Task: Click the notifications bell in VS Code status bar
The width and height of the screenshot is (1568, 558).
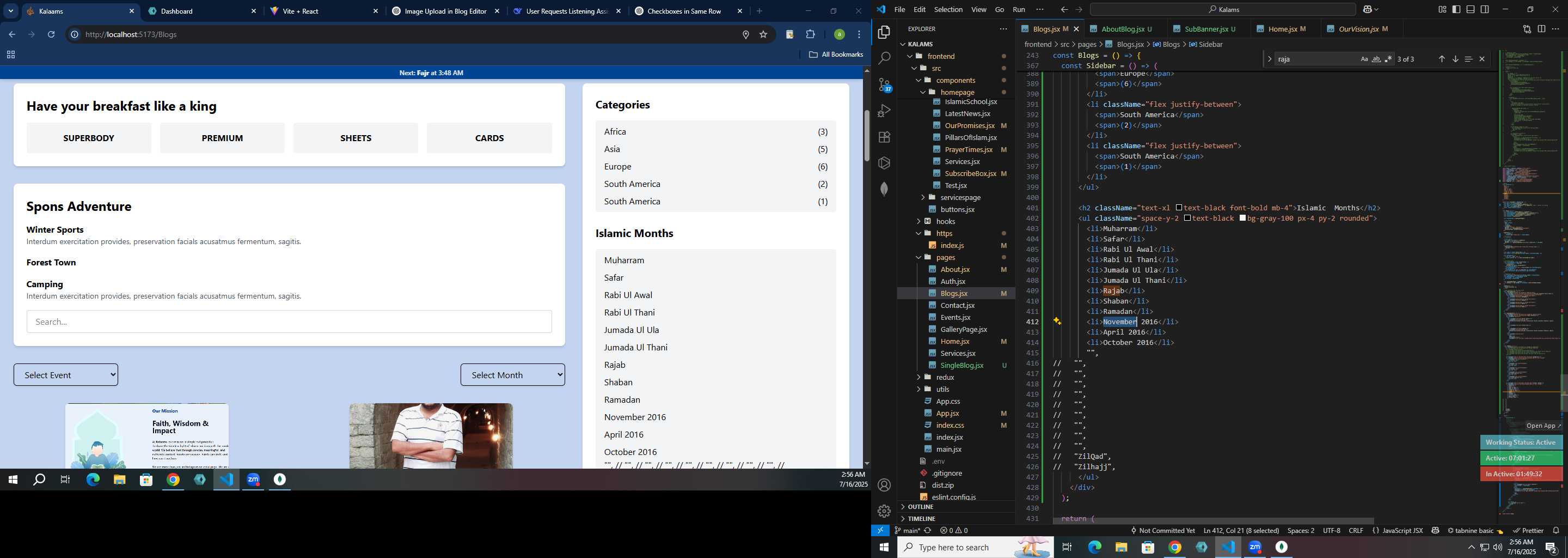Action: (1556, 531)
